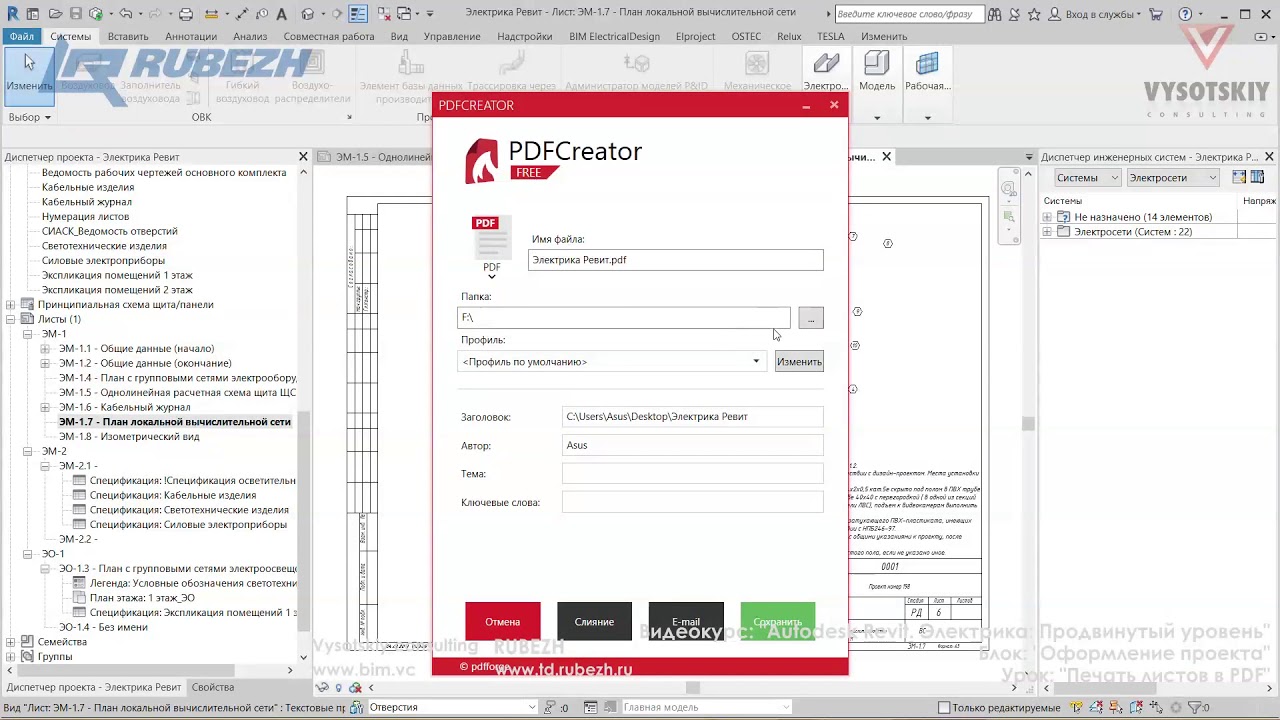Screen dimensions: 1280x720
Task: Open the Revit R application icon
Action: [x=12, y=14]
